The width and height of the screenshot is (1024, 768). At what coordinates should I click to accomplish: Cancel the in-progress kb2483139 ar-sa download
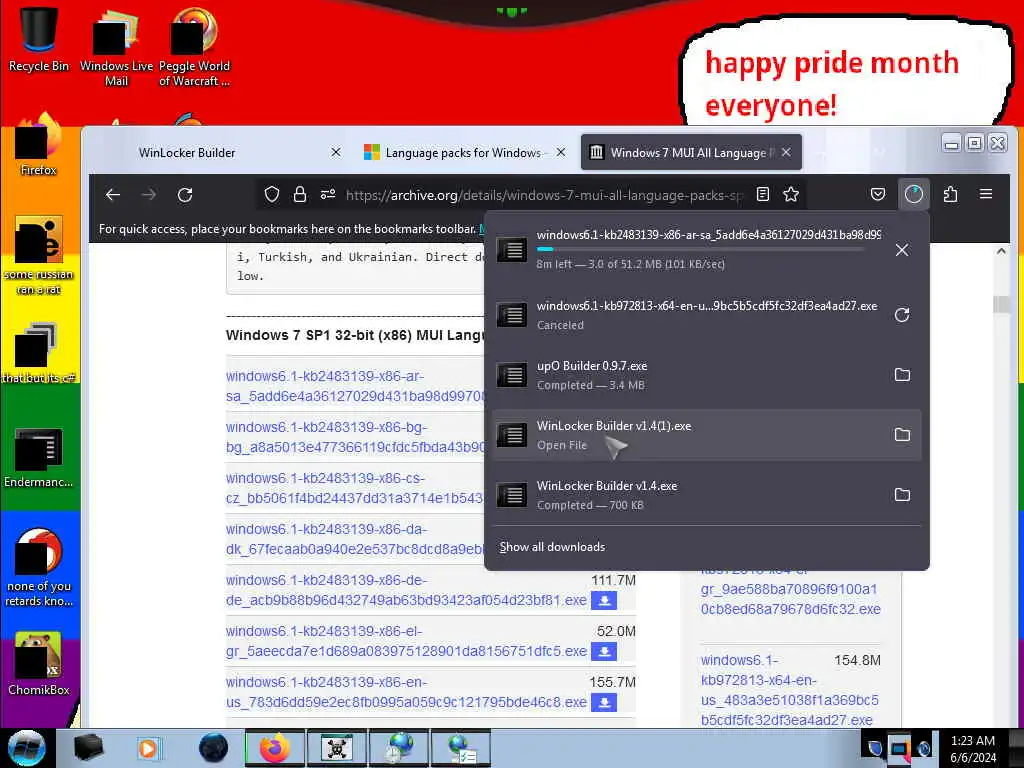click(902, 250)
